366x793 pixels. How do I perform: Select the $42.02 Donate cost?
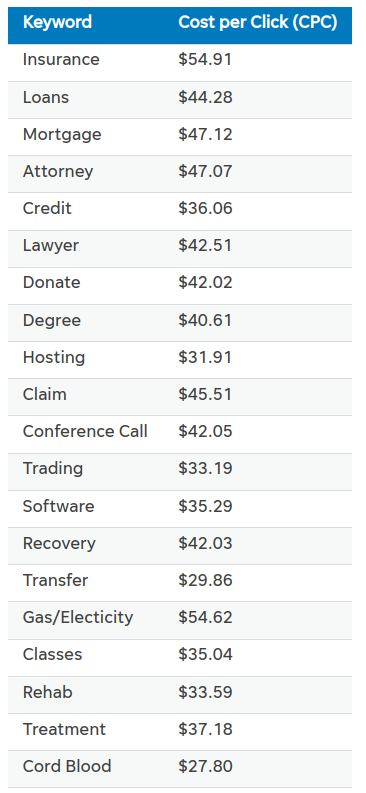point(205,282)
